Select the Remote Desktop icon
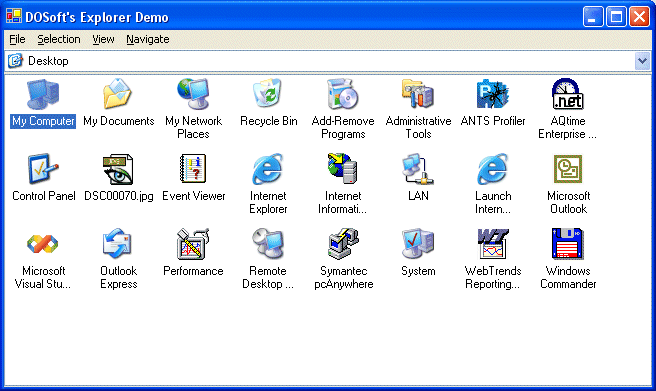 pyautogui.click(x=268, y=244)
